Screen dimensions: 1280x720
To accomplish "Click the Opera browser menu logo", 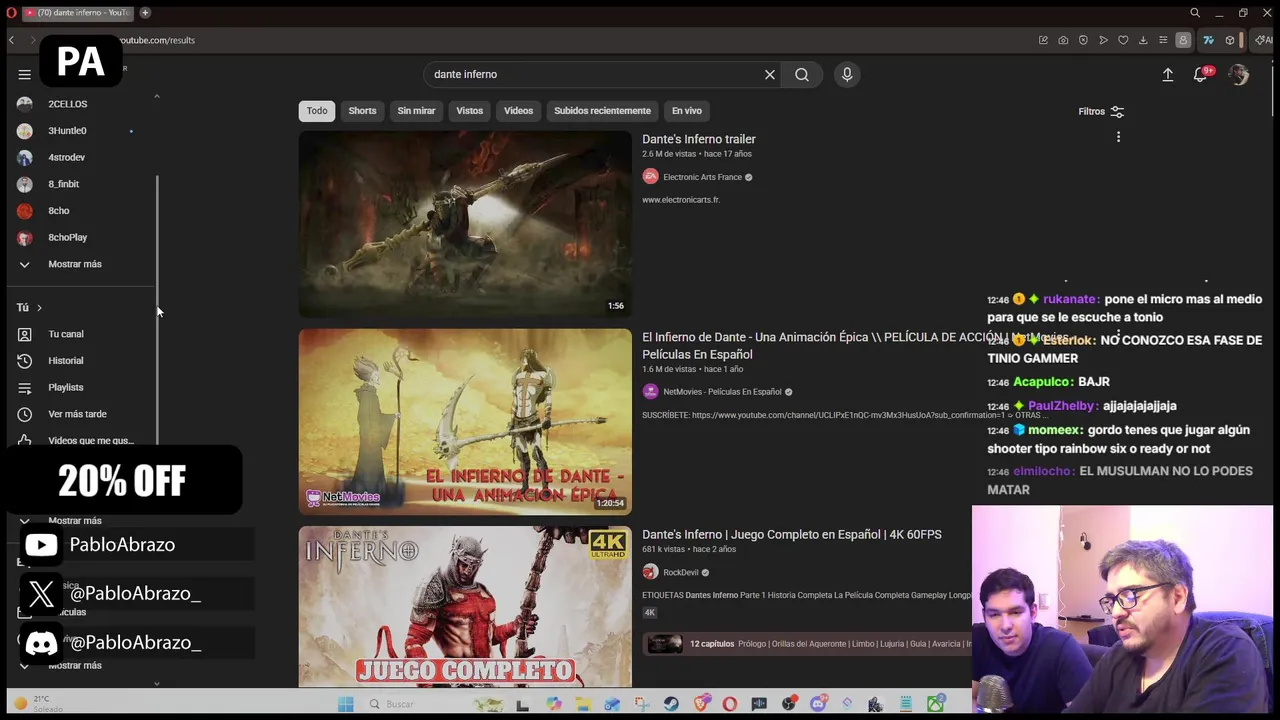I will tap(11, 13).
